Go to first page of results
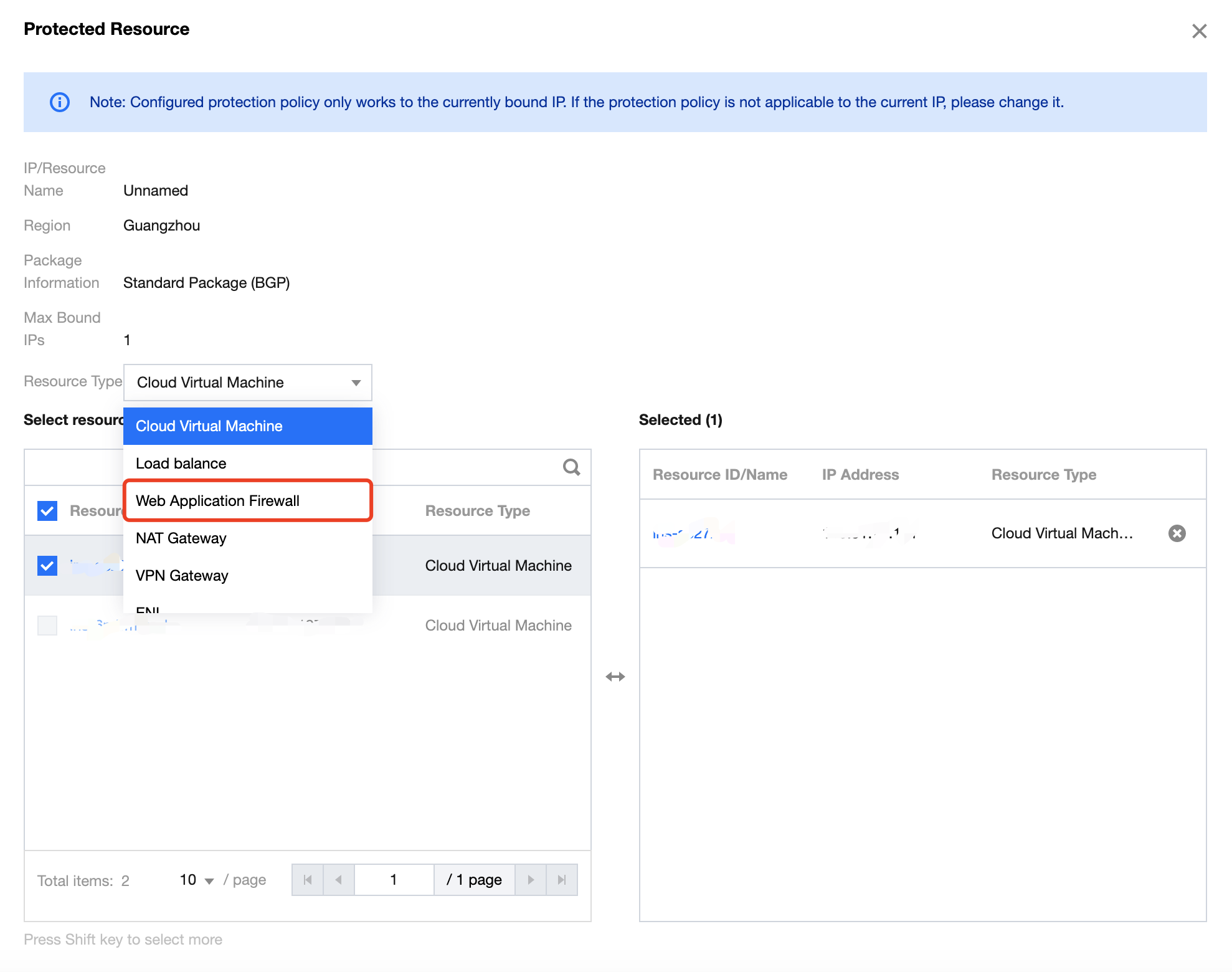The image size is (1232, 972). [x=308, y=880]
